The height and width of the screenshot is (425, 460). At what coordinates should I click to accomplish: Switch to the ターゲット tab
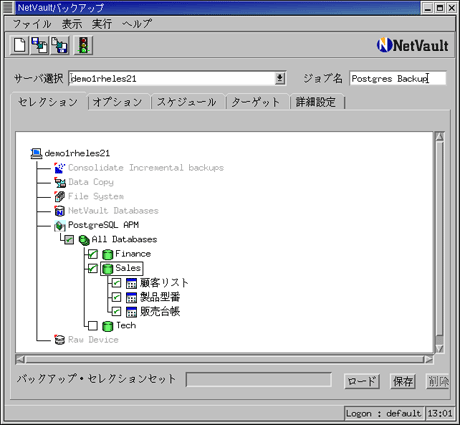click(256, 102)
